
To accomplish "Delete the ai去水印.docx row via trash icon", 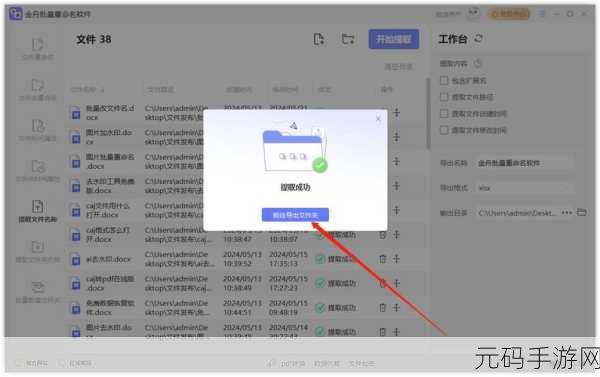I will pos(382,259).
